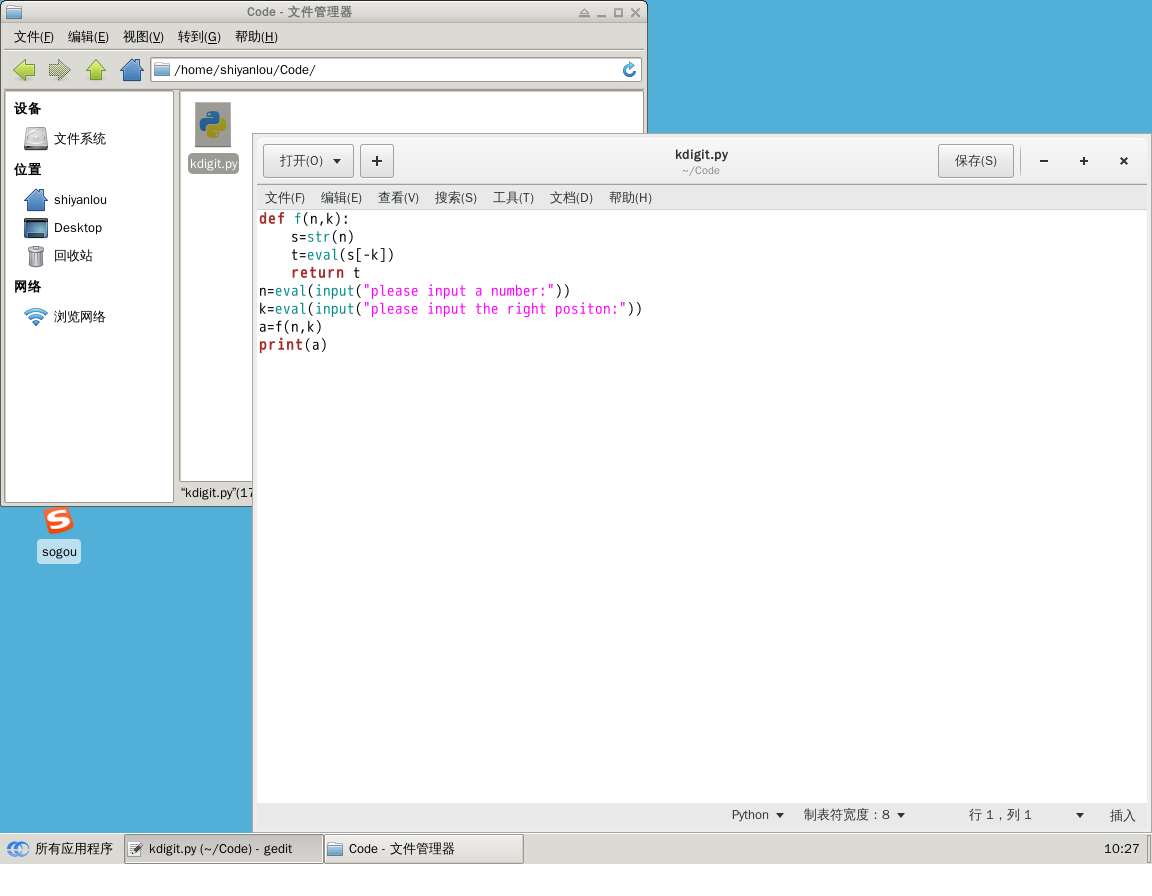Place cursor on def f(n,k) line

[304, 219]
